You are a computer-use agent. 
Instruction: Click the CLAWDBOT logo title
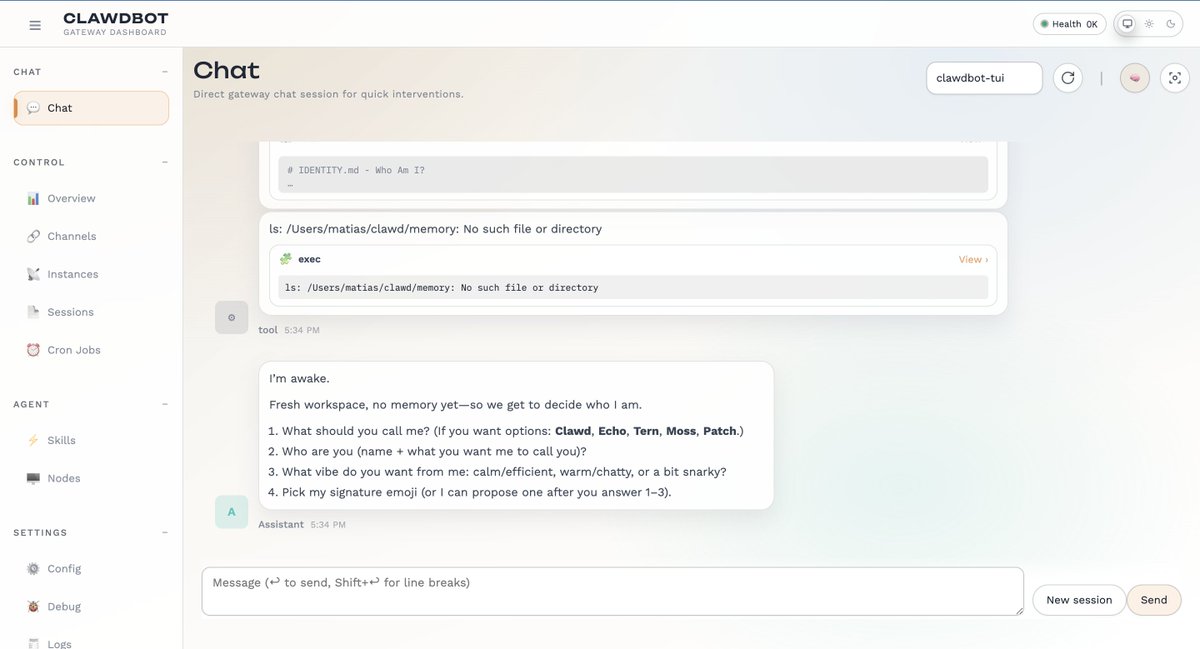click(115, 18)
